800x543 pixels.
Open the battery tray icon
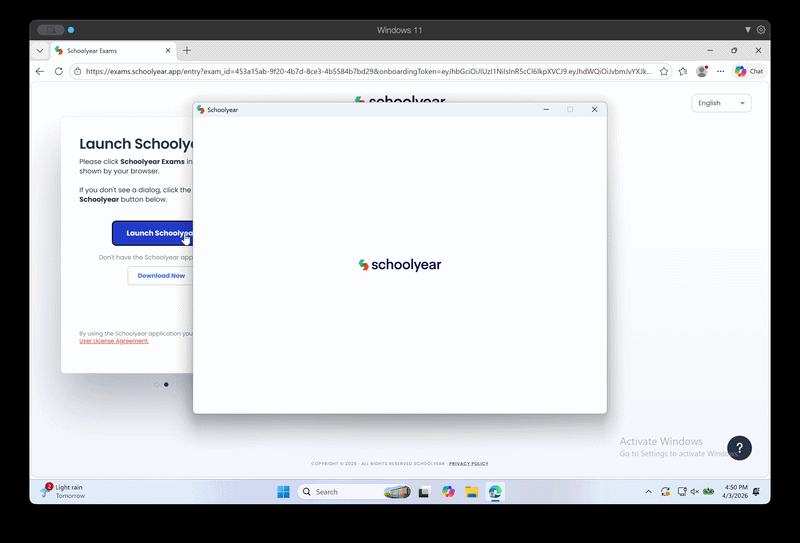(x=709, y=491)
